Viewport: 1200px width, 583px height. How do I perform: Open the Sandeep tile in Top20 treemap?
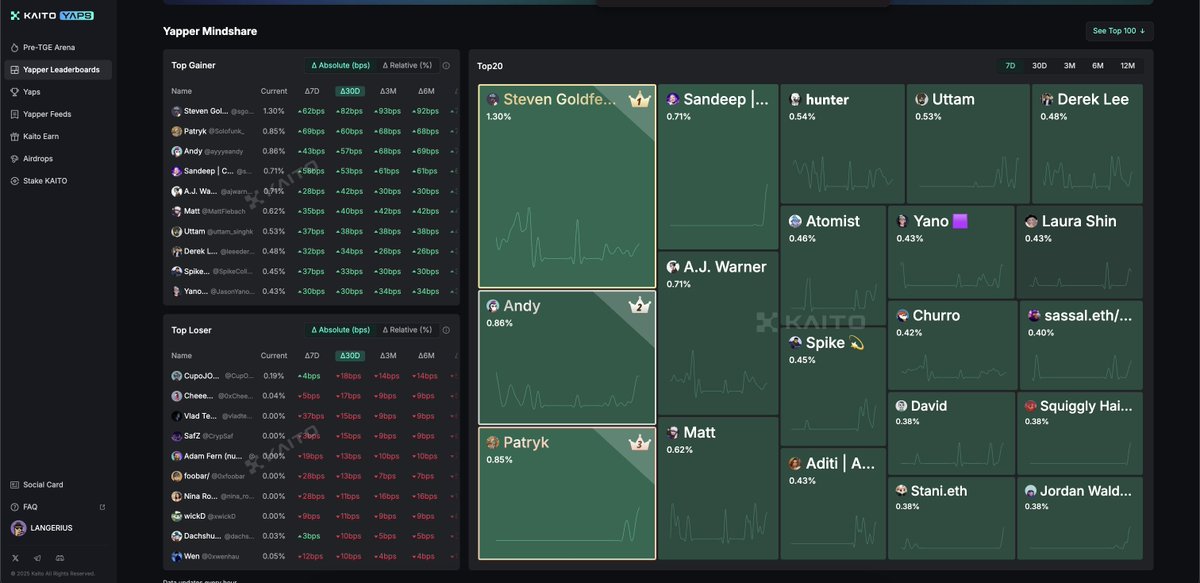[x=718, y=166]
